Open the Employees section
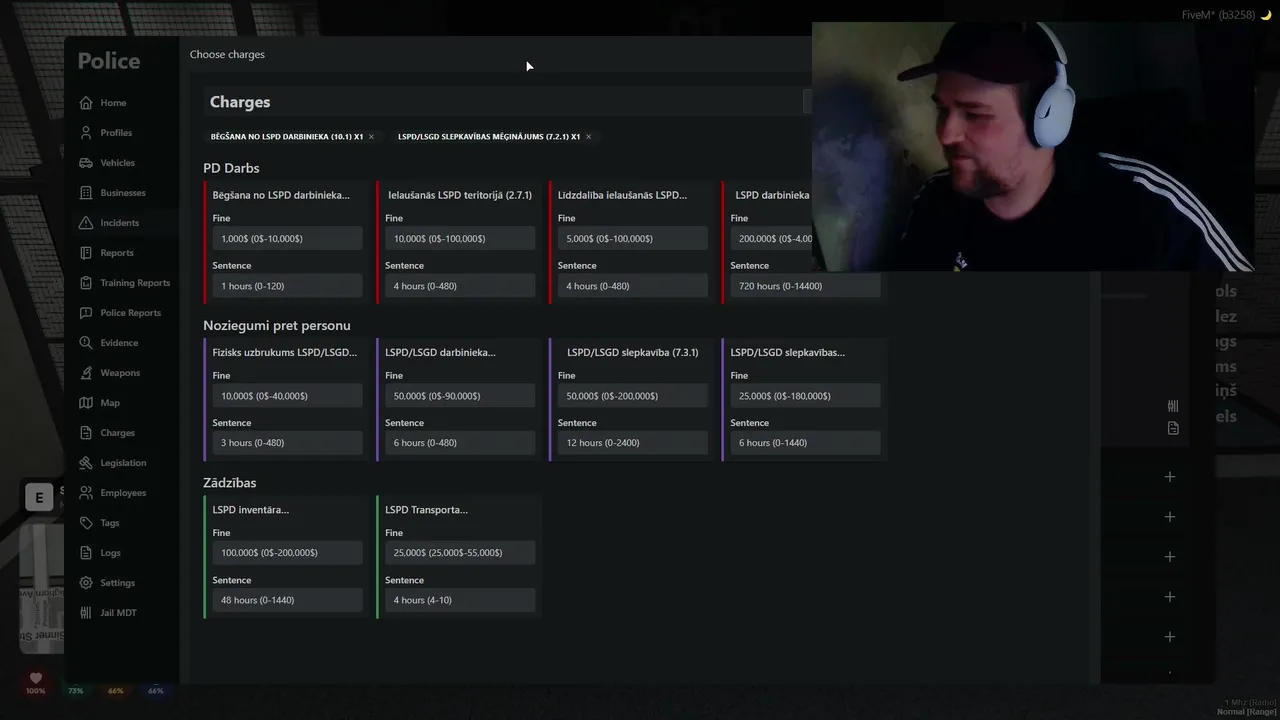The height and width of the screenshot is (720, 1280). (123, 493)
